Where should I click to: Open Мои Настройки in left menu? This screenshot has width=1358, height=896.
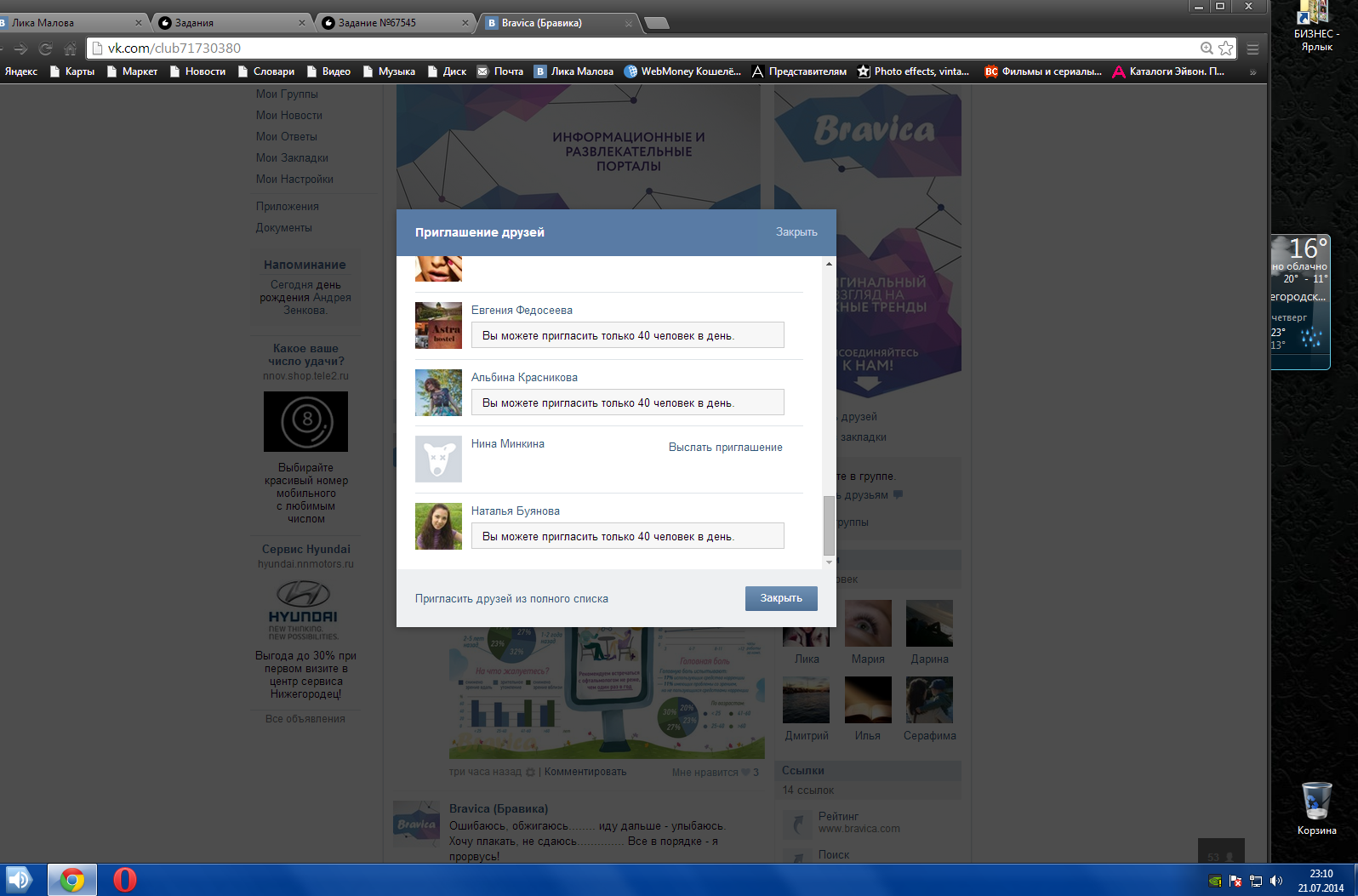pyautogui.click(x=294, y=180)
